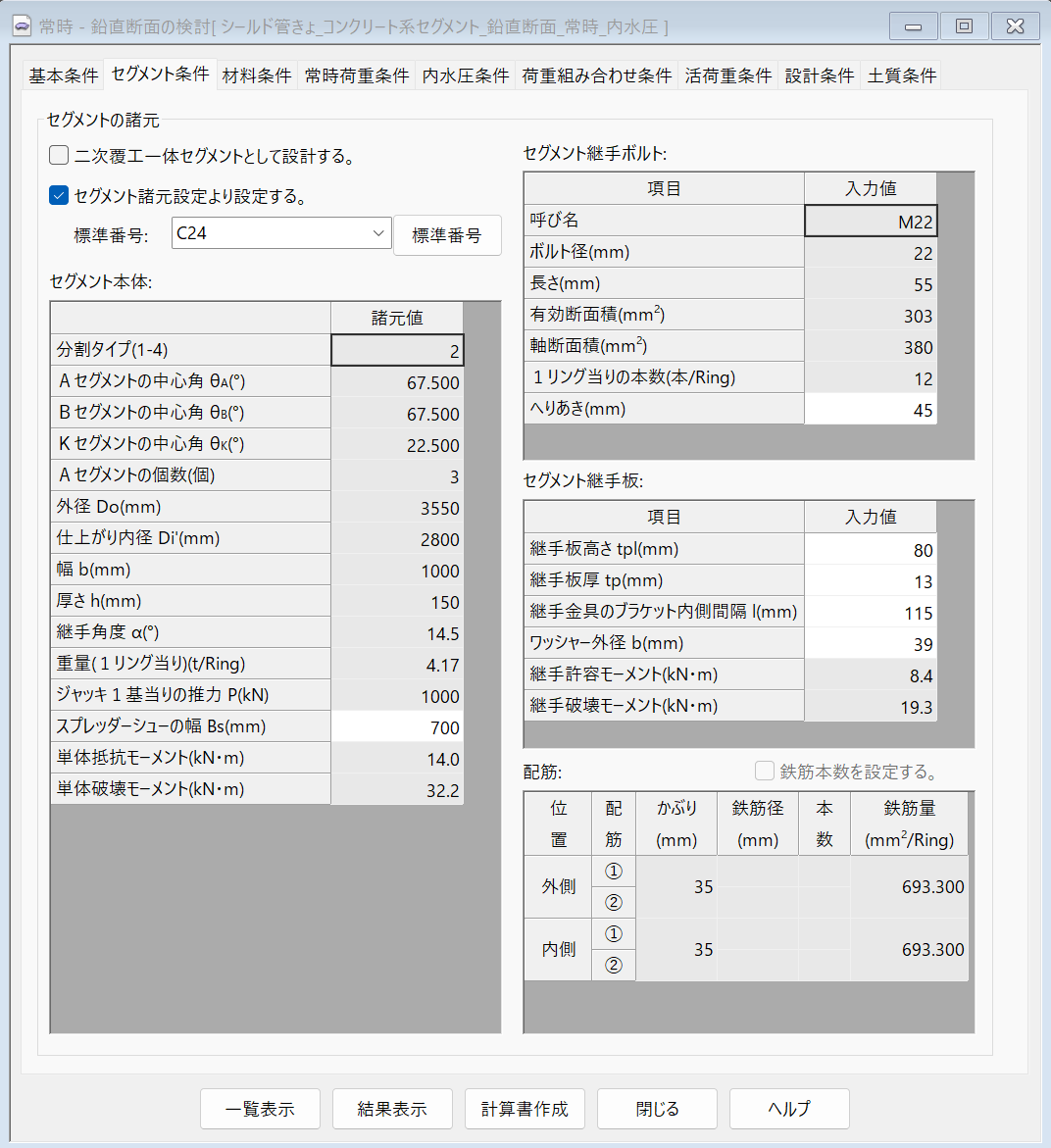Screen dimensions: 1051x1148
Task: Click the スプレッダーシューの幅 value field
Action: click(x=397, y=727)
